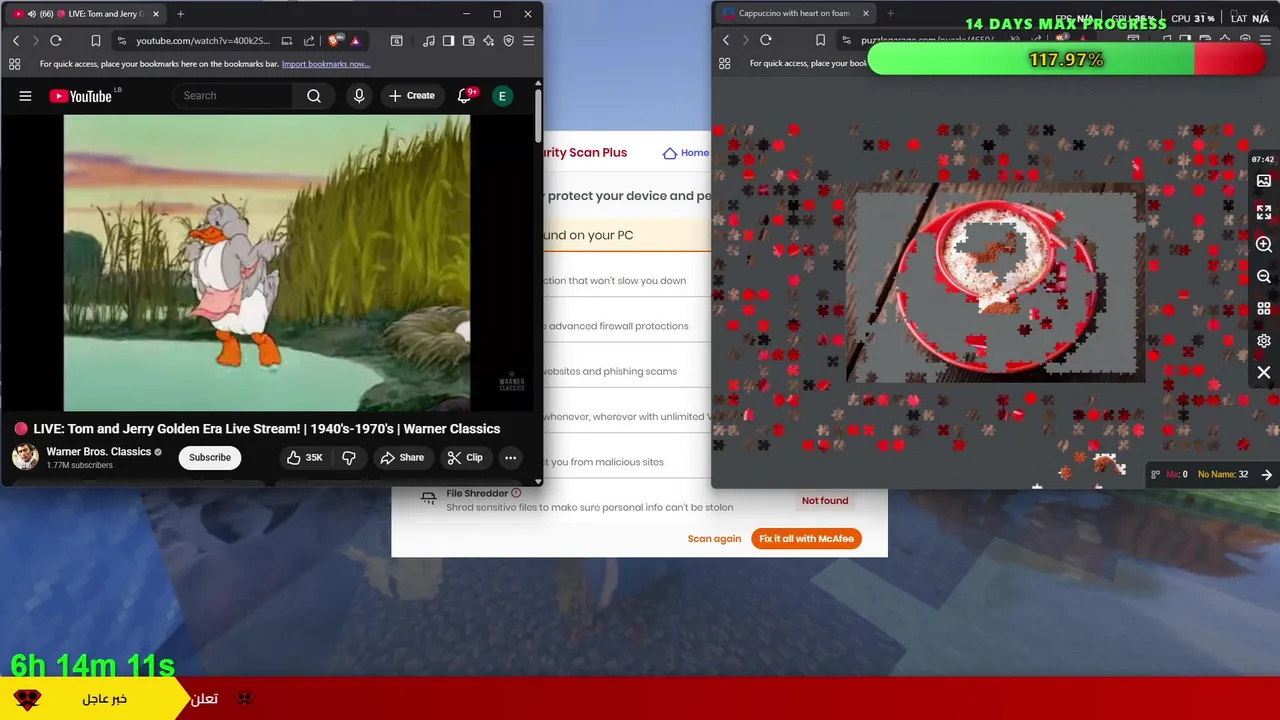The height and width of the screenshot is (720, 1280).
Task: Dislike the live stream video
Action: [349, 458]
